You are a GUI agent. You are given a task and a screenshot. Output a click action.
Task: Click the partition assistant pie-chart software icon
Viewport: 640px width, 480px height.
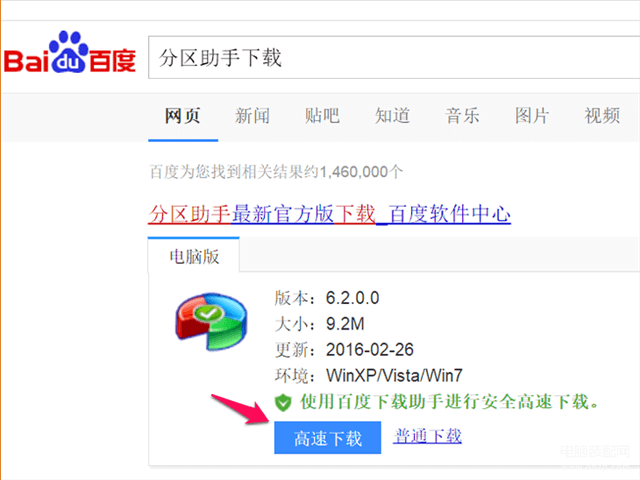pos(211,321)
